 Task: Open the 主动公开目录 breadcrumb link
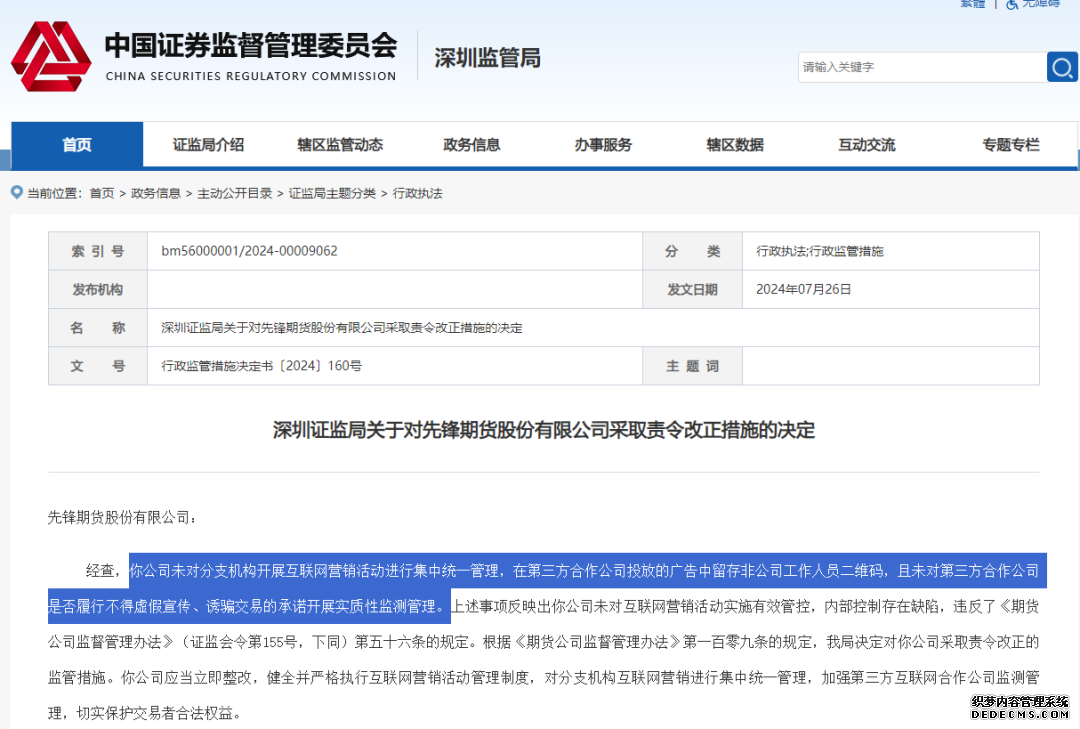tap(234, 194)
